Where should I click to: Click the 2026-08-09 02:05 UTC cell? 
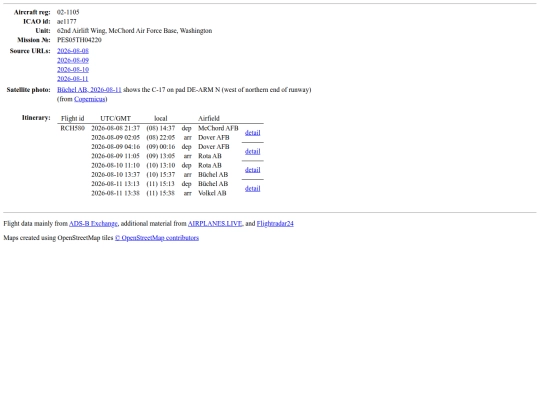pos(115,138)
